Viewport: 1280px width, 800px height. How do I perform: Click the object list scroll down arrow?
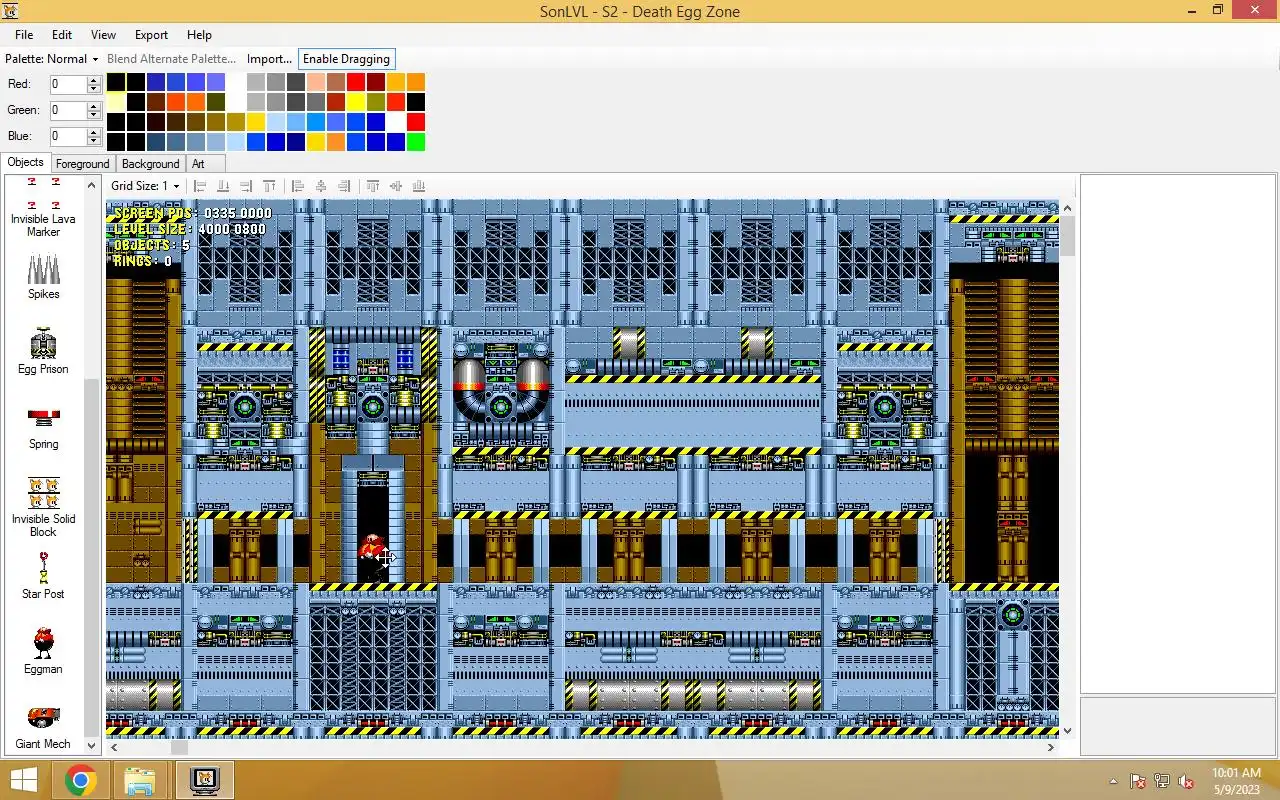(92, 745)
